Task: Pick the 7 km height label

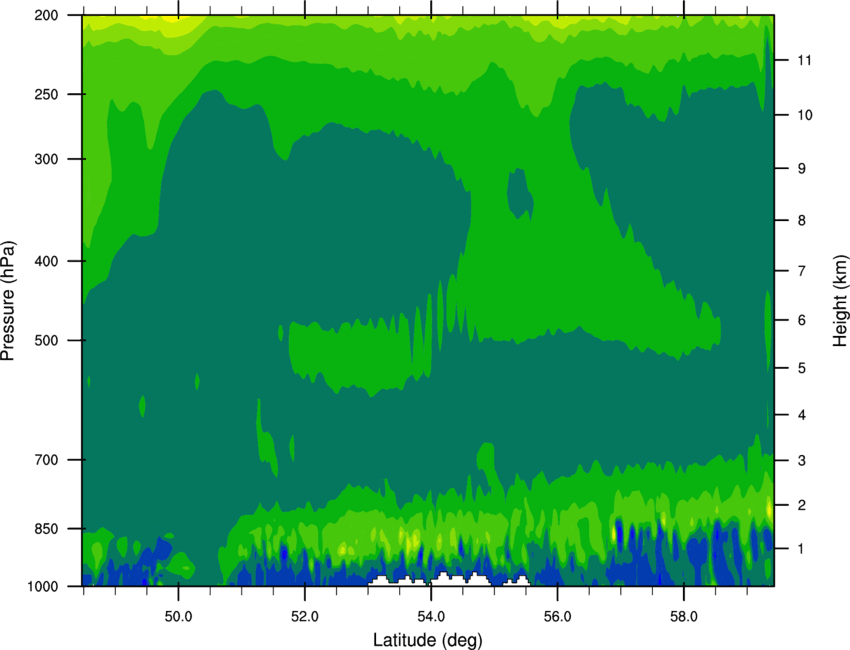Action: click(x=801, y=271)
